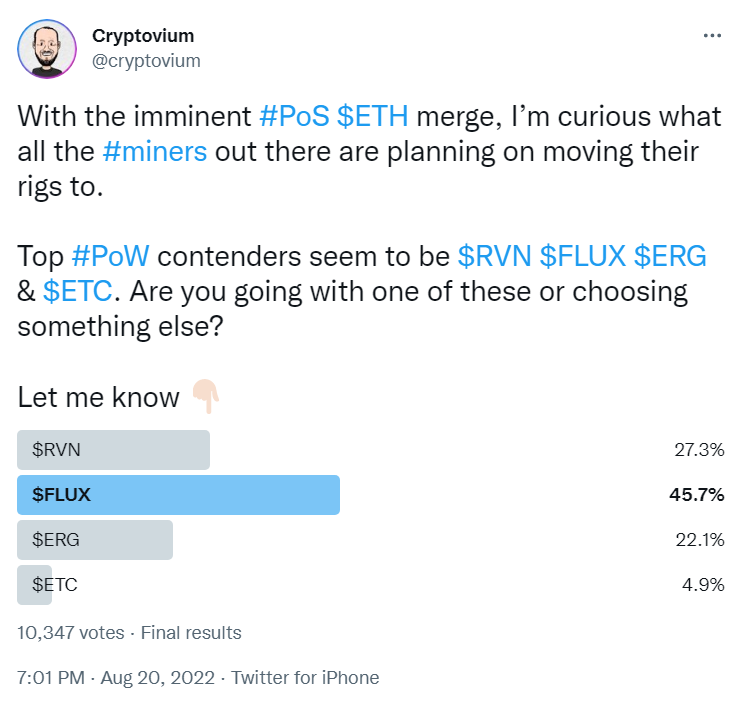Image resolution: width=739 pixels, height=702 pixels.
Task: Open the tweet's three-dot more menu
Action: click(712, 35)
